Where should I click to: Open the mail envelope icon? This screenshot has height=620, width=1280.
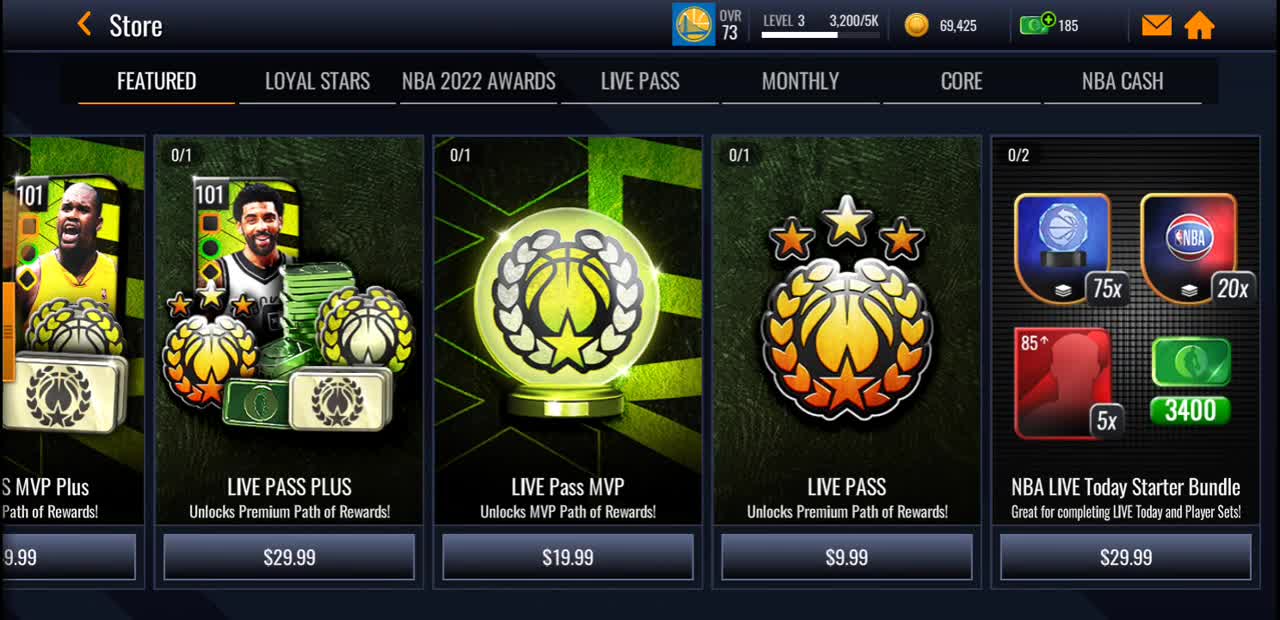point(1156,25)
